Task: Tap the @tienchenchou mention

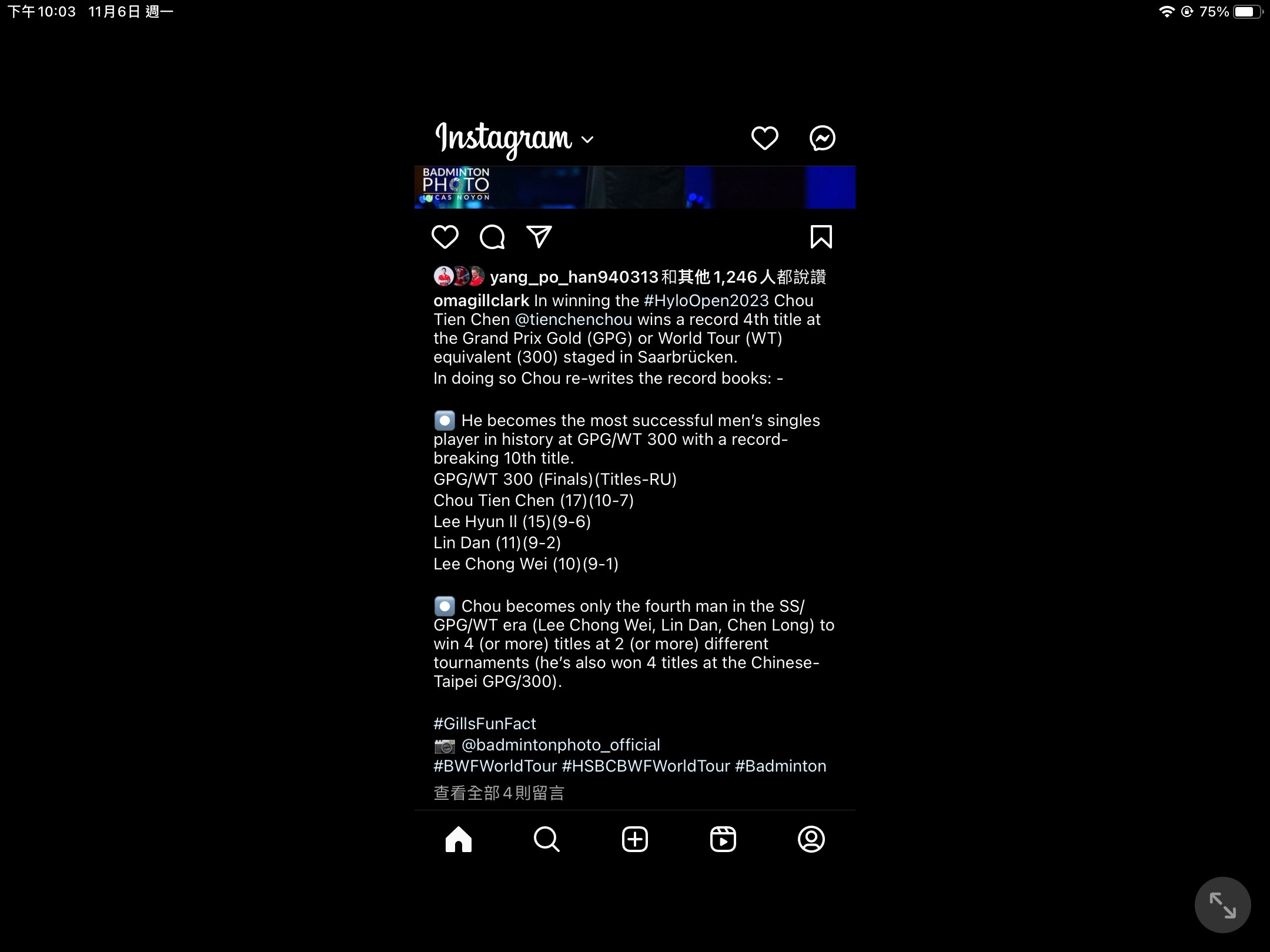Action: pyautogui.click(x=573, y=320)
